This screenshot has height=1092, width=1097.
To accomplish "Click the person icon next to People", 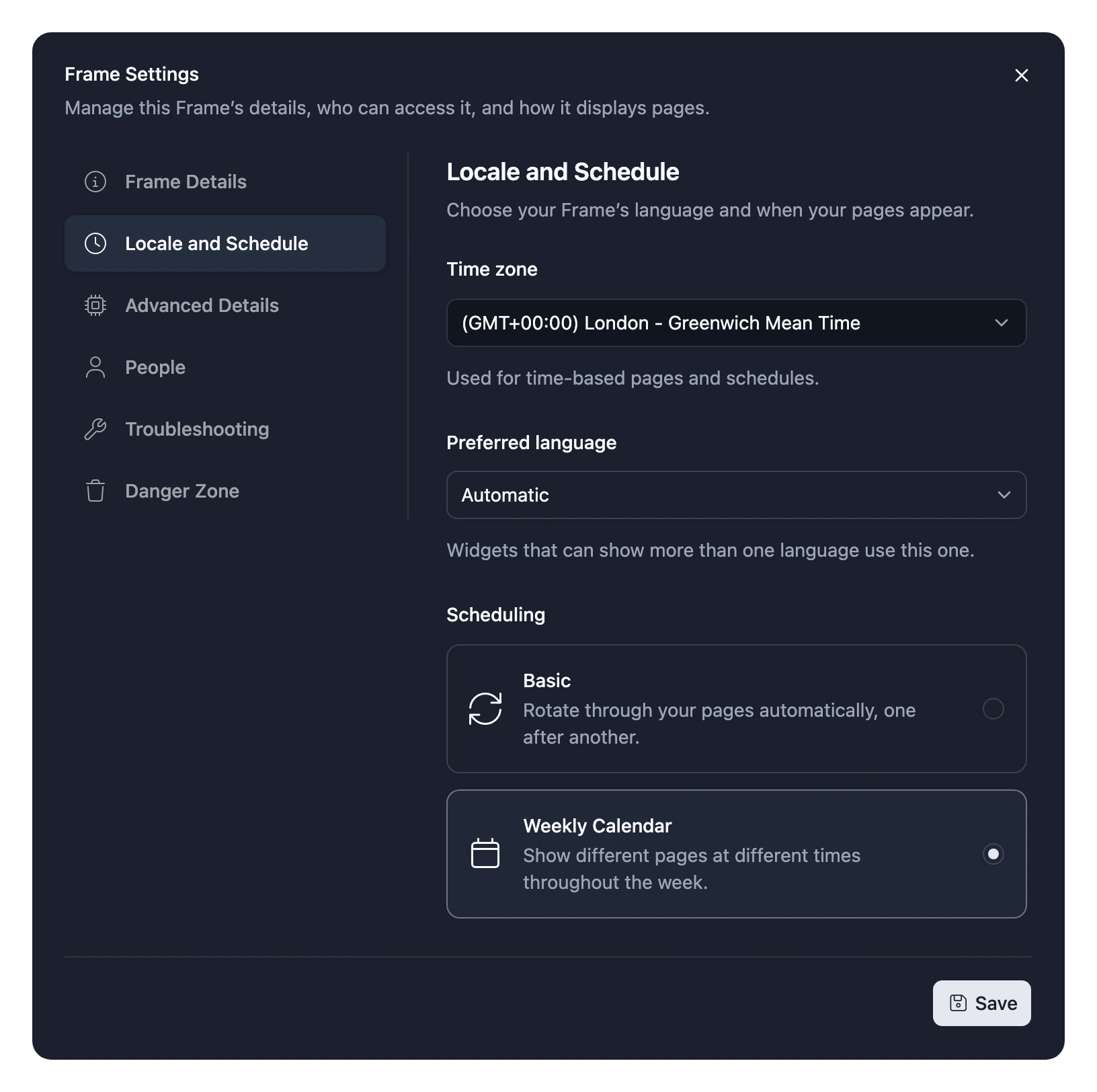I will 95,367.
